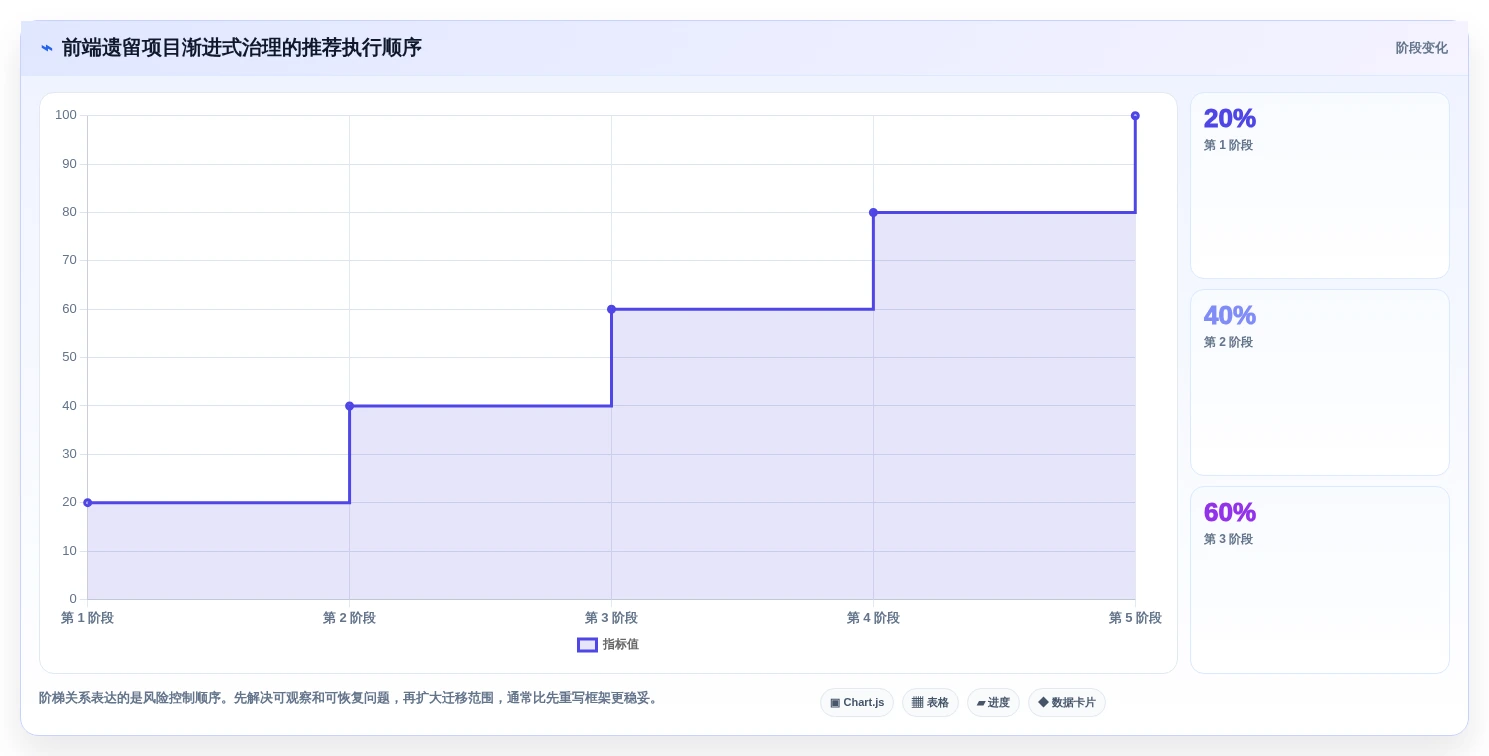Click the x-axis label 第 3 阶段
This screenshot has height=756, width=1489.
click(611, 618)
